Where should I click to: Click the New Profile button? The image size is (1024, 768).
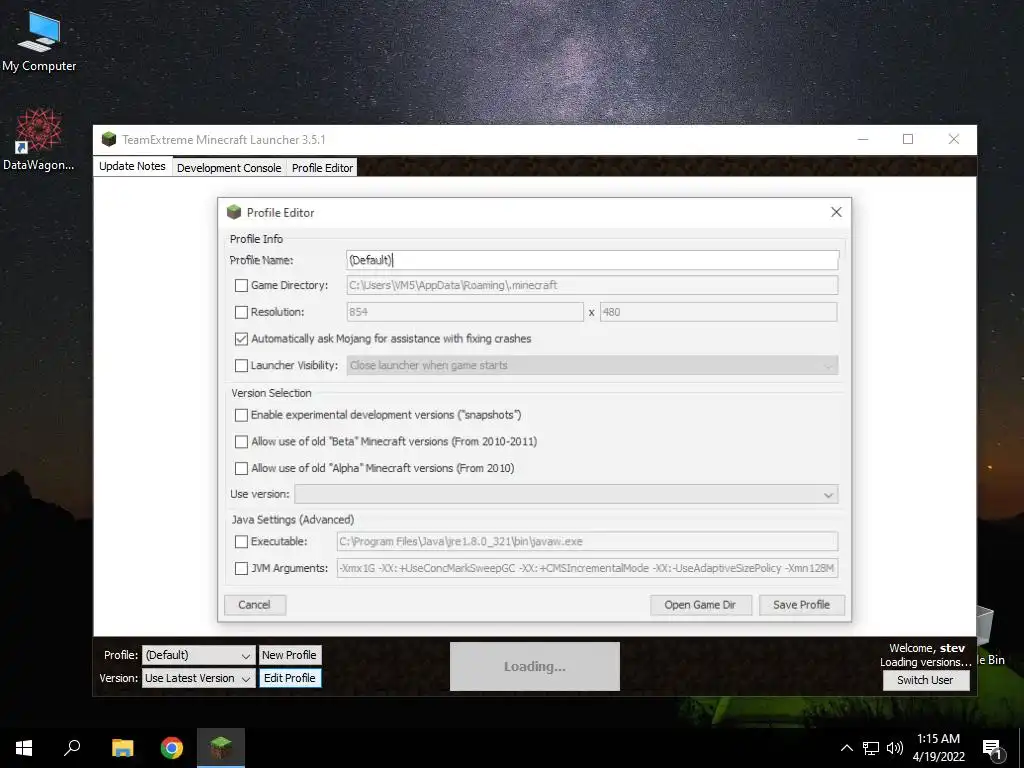coord(289,655)
